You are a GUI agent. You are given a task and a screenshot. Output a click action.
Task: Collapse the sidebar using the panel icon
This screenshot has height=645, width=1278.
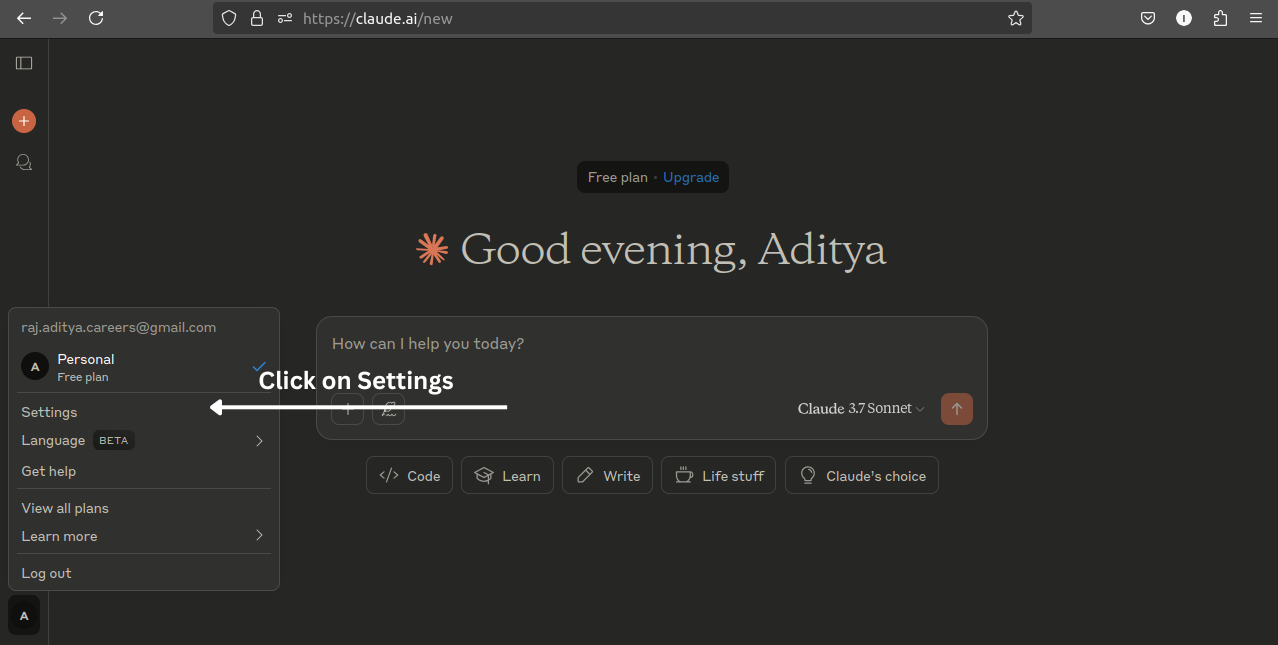pos(23,62)
